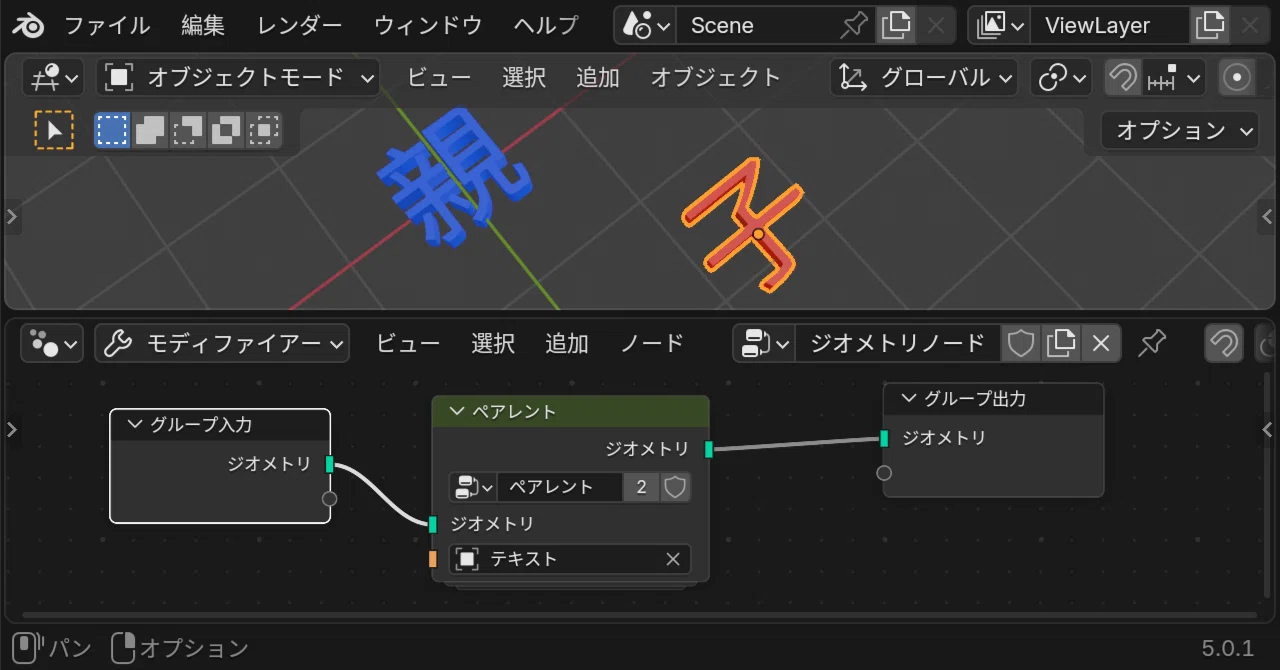Click the グループ出力 geometry input socket

tap(884, 438)
